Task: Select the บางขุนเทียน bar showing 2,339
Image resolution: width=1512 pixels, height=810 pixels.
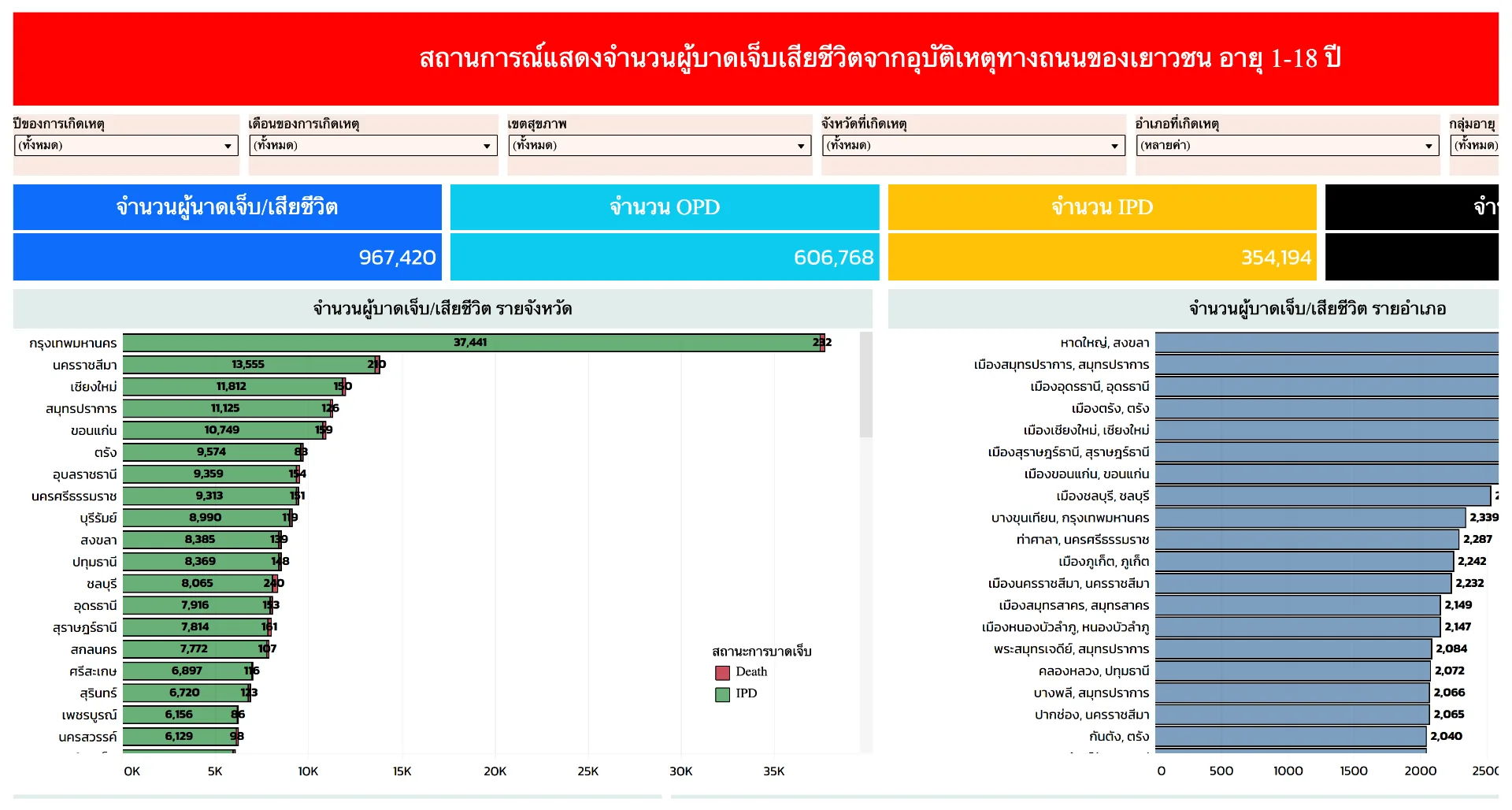Action: click(x=1310, y=518)
